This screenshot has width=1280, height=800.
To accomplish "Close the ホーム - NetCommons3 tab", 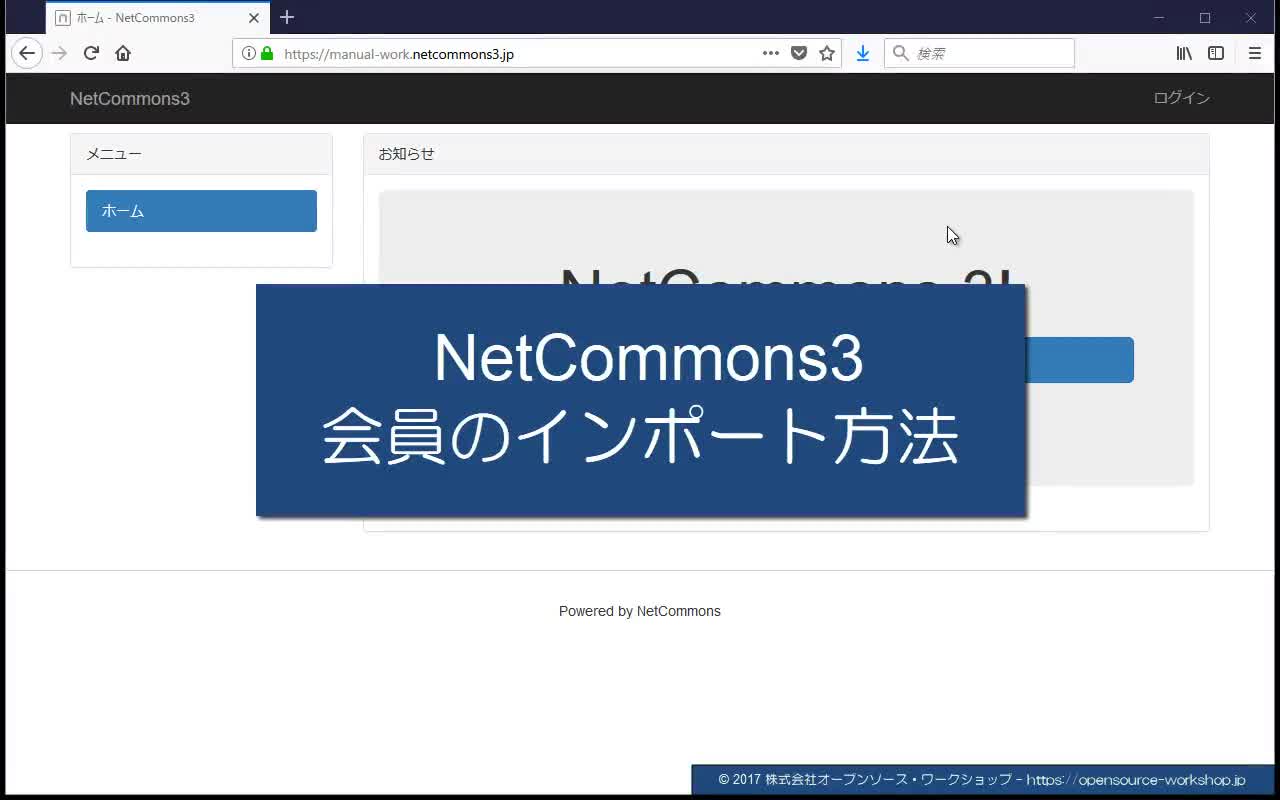I will click(x=254, y=18).
